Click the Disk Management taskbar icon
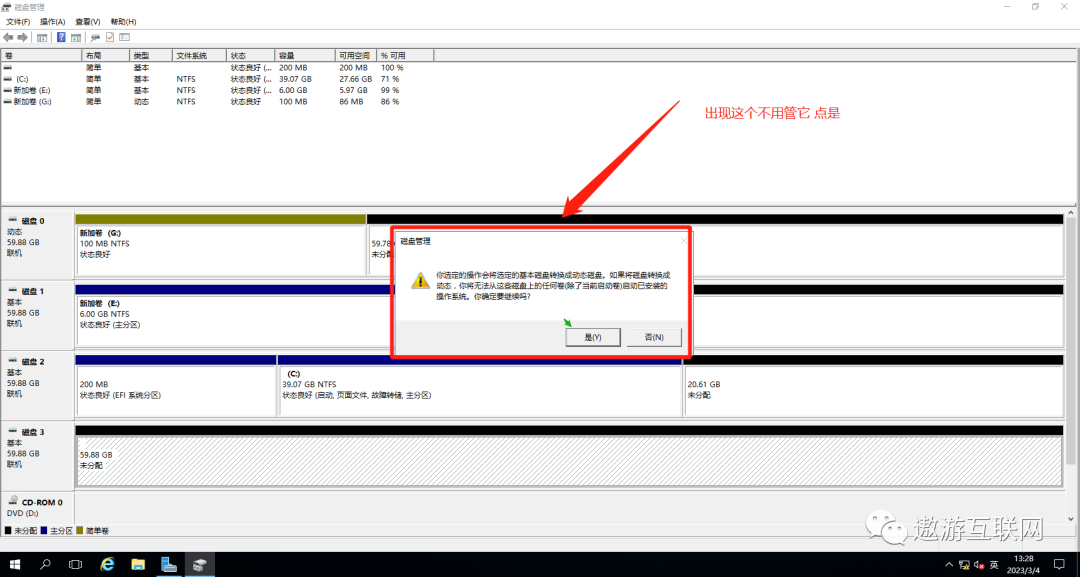 [200, 565]
